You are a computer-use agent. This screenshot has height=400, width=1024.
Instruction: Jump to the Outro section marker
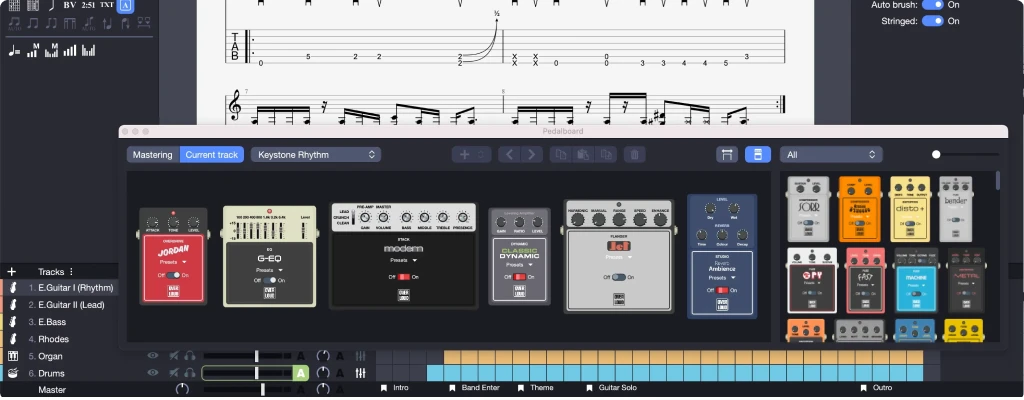click(876, 388)
